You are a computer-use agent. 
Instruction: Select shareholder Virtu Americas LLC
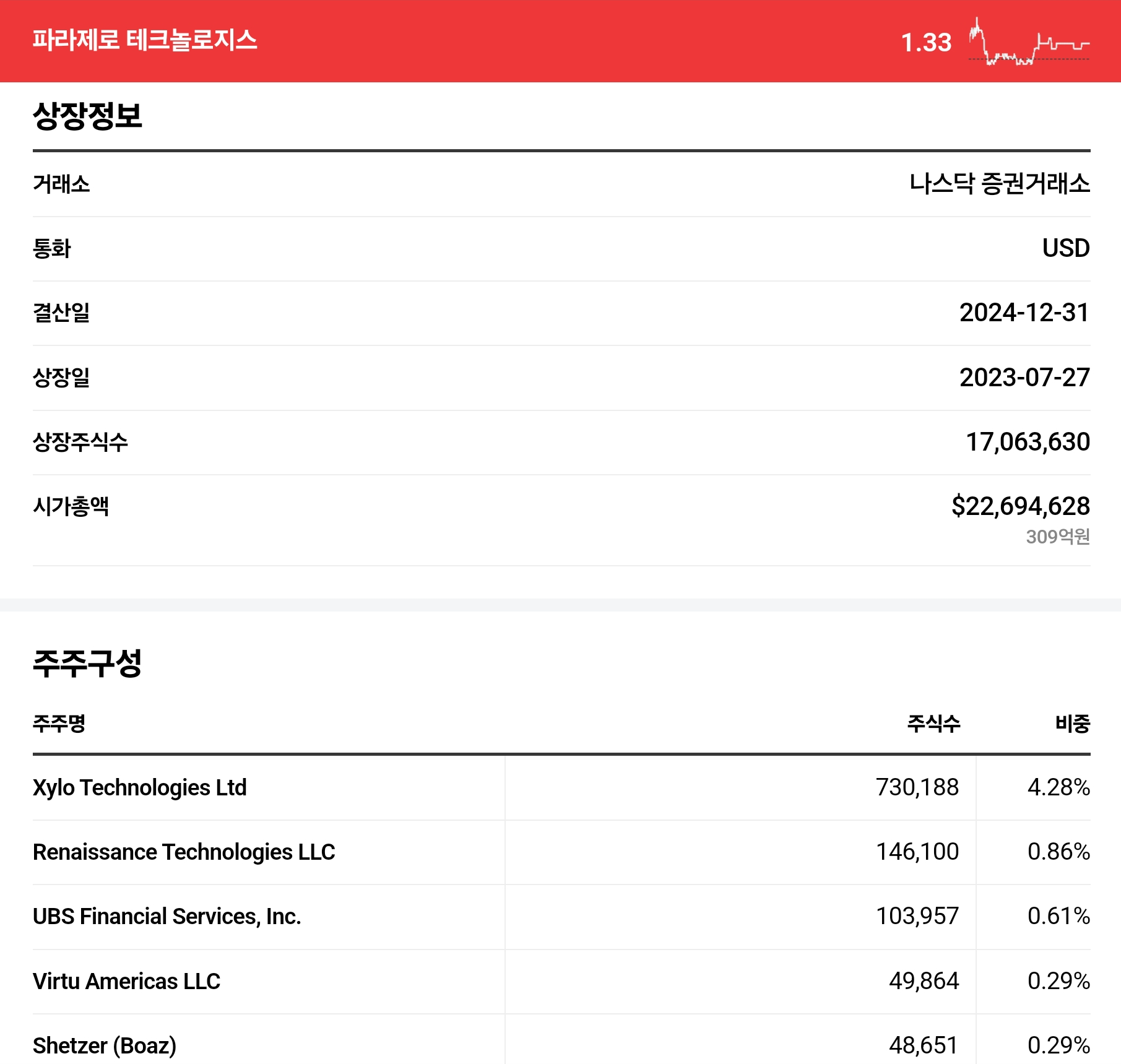126,982
